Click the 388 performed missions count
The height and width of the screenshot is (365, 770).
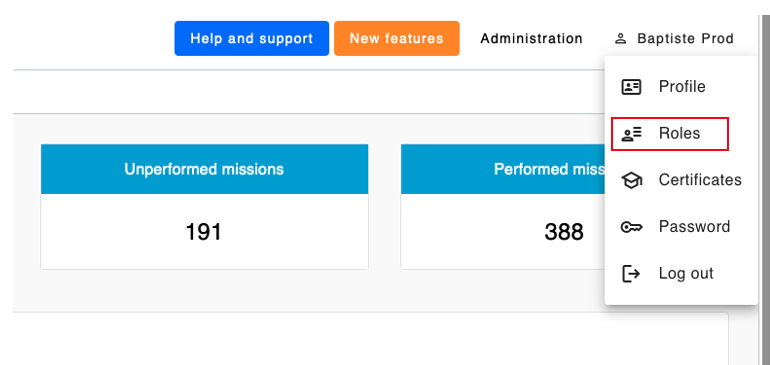[564, 232]
